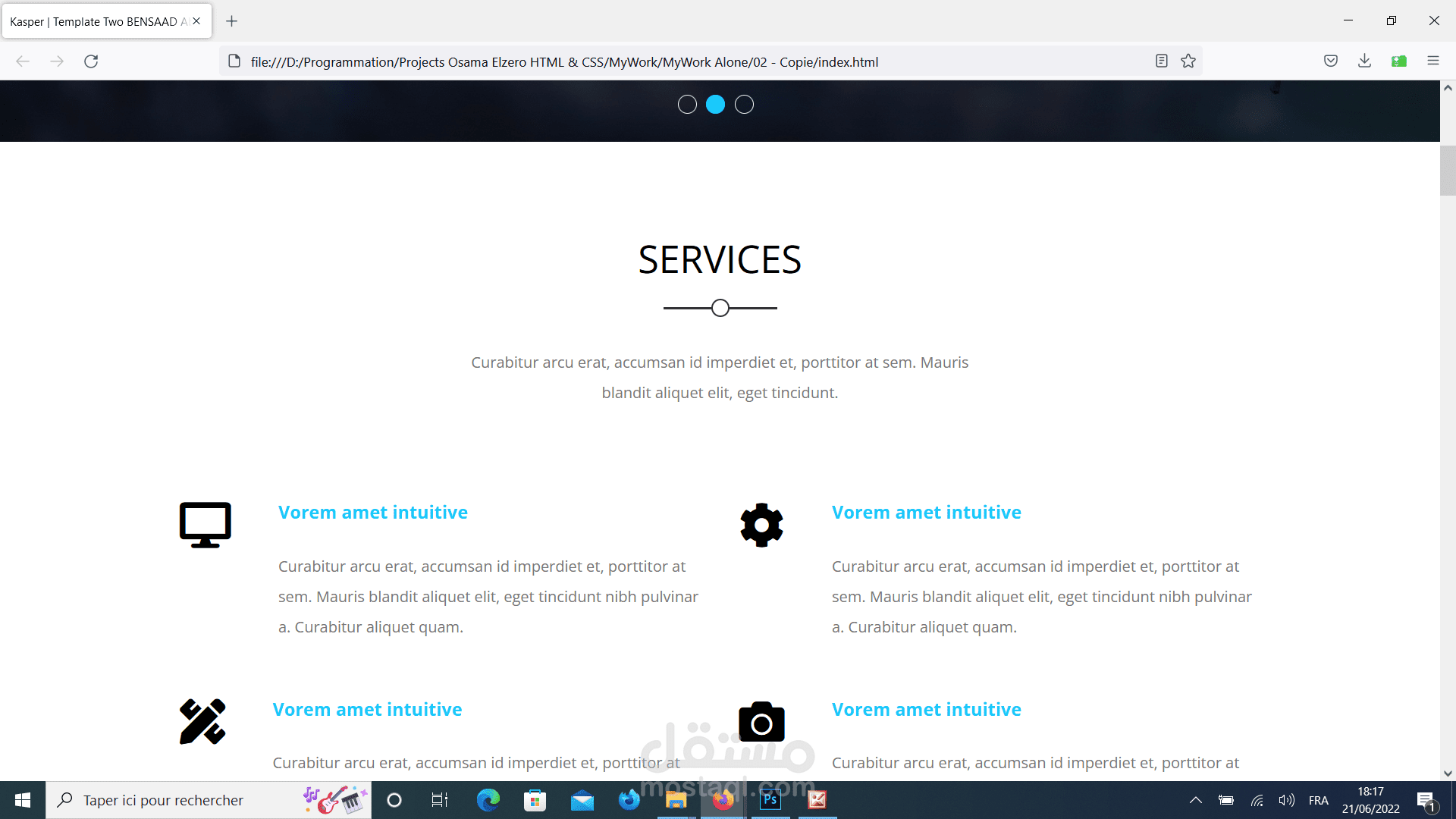Open Firefox downloads panel
The width and height of the screenshot is (1456, 819).
[x=1364, y=61]
